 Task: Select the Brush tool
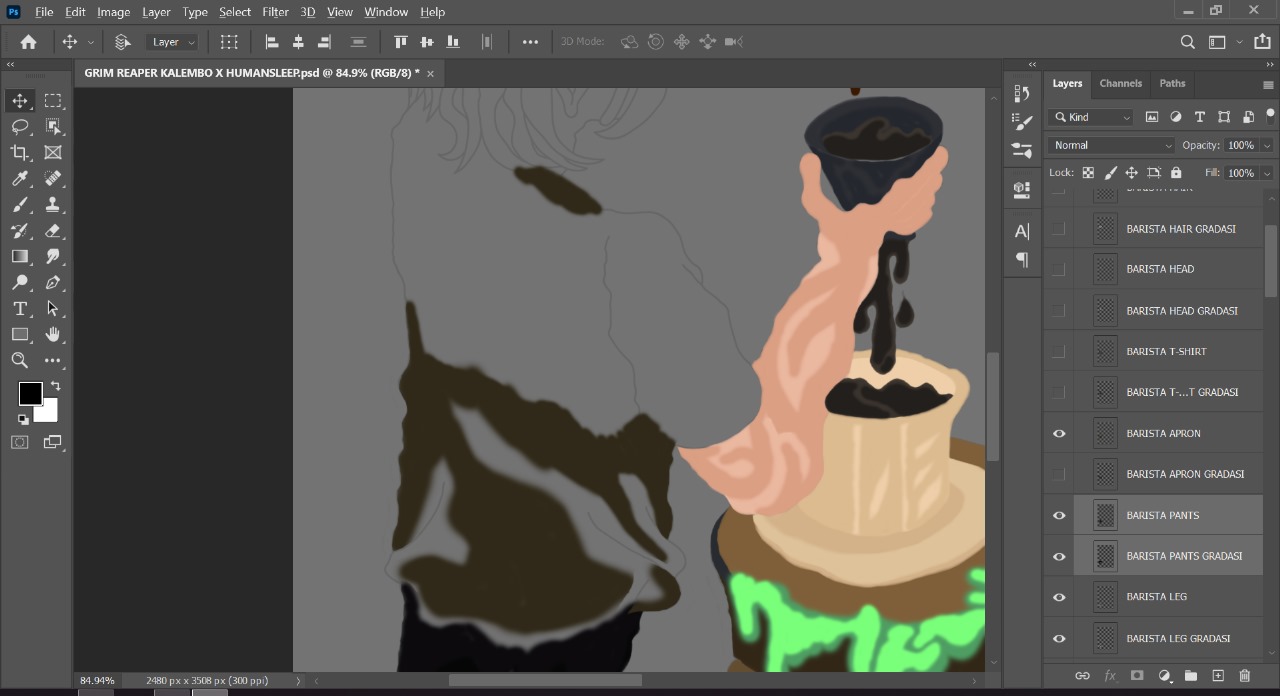[x=20, y=204]
